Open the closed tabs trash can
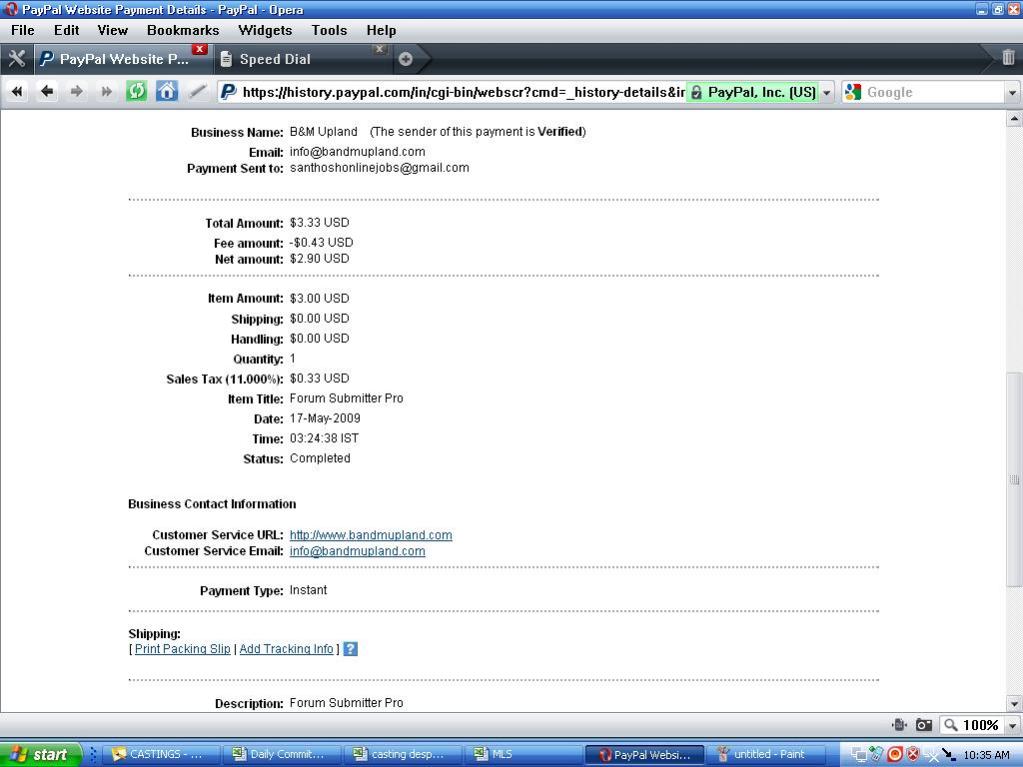 pyautogui.click(x=1008, y=57)
